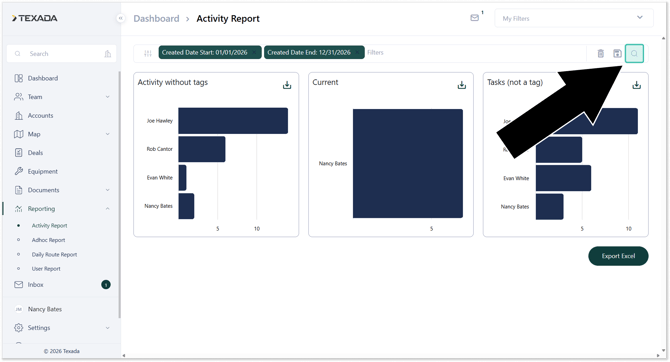The height and width of the screenshot is (362, 670).
Task: Remove the Created Date End filter chip
Action: click(x=358, y=53)
